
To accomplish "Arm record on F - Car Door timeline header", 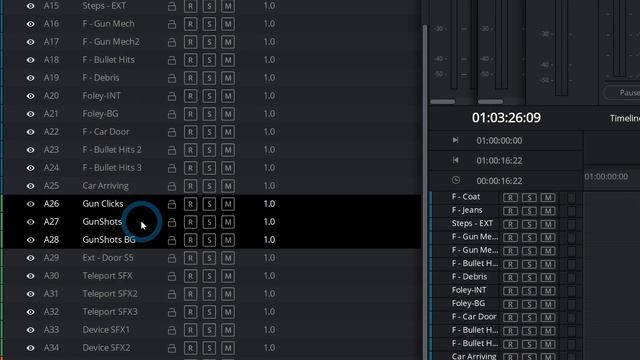I will pos(510,318).
